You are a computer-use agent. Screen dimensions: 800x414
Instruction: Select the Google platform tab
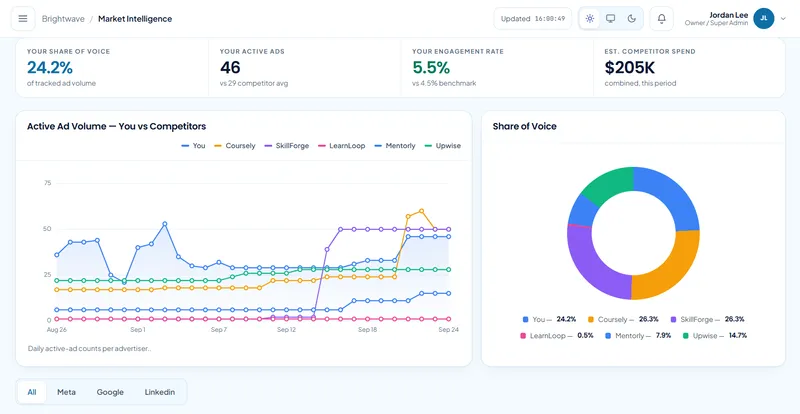point(110,392)
